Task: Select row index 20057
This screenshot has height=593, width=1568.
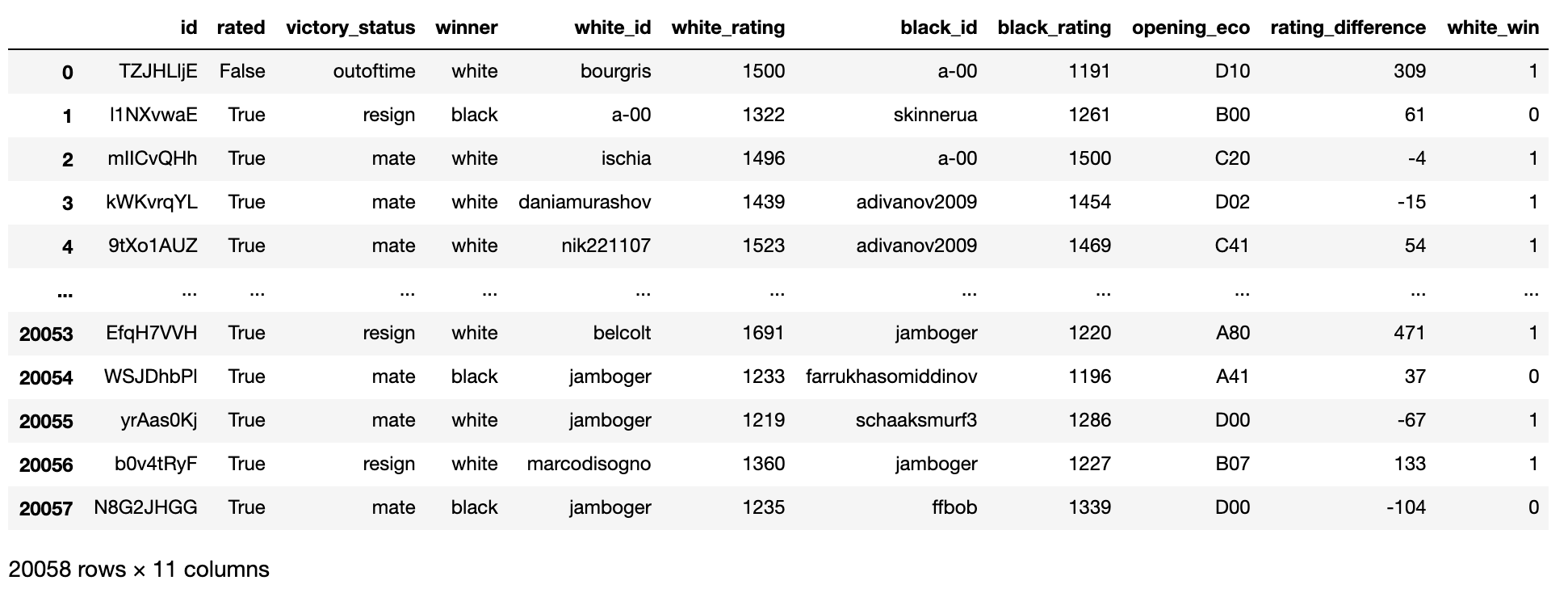Action: pos(46,509)
